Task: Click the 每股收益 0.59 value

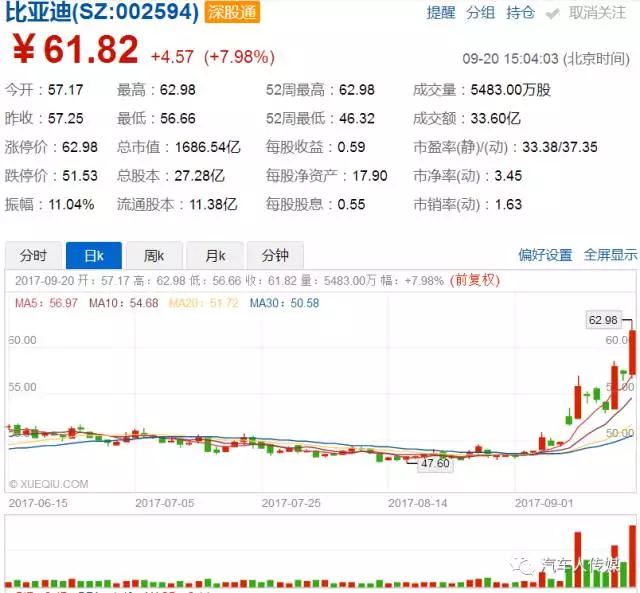Action: click(316, 147)
